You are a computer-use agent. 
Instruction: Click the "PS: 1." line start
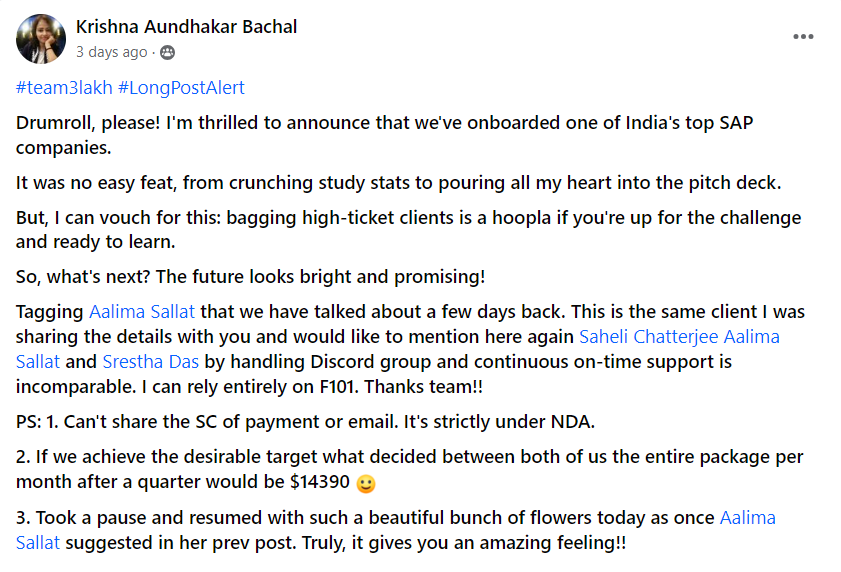pyautogui.click(x=37, y=422)
